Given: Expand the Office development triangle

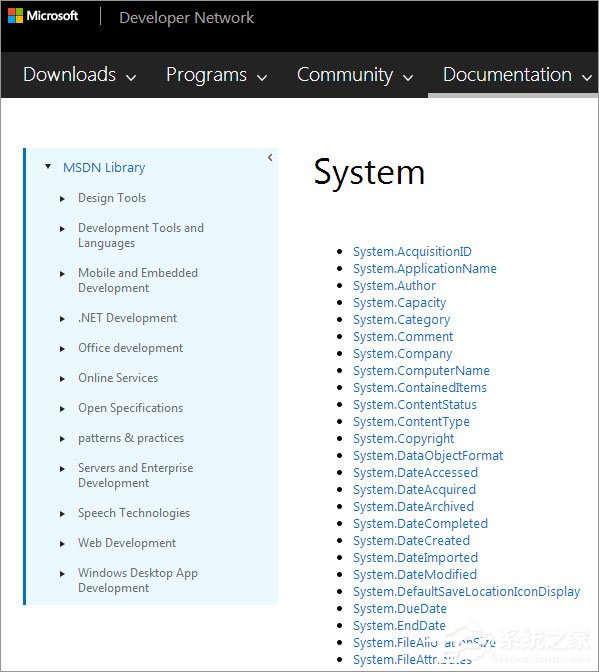Looking at the screenshot, I should pos(63,348).
